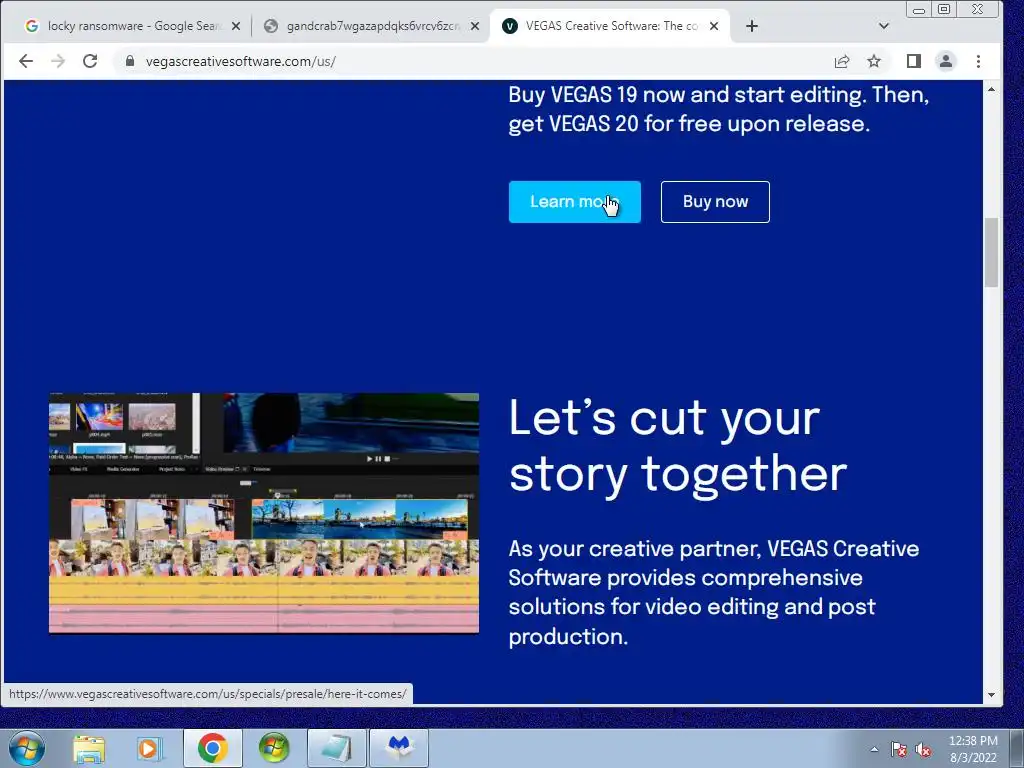
Task: Launch Windows Media Player from taskbar
Action: click(150, 748)
